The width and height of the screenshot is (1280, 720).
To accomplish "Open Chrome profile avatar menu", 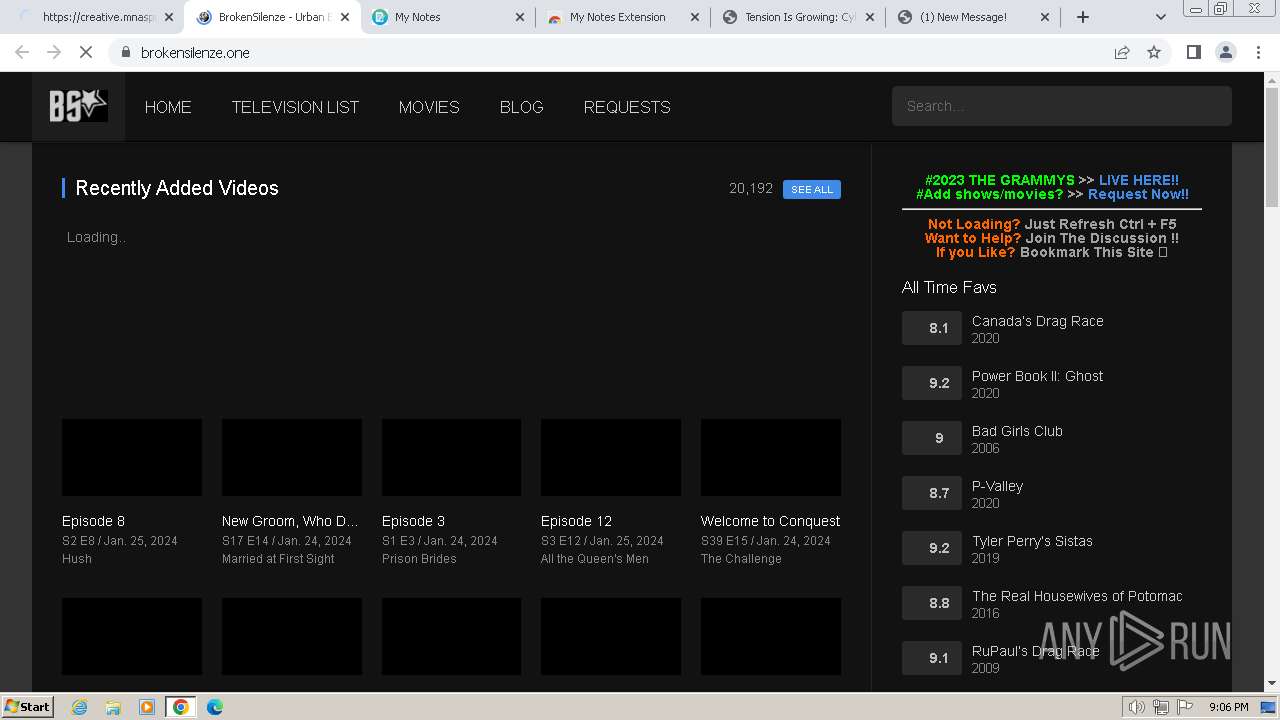I will coord(1226,52).
